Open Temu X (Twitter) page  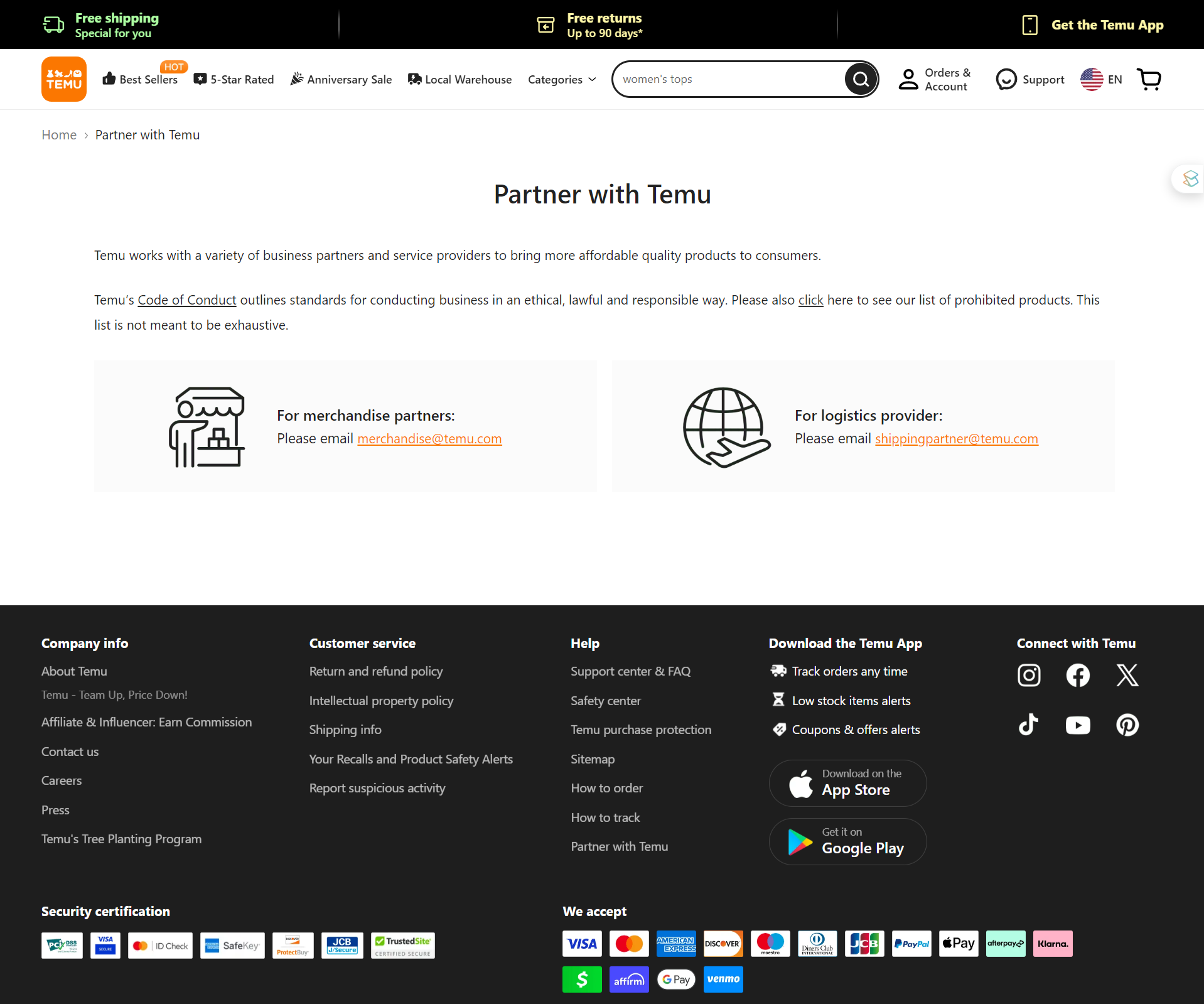click(x=1127, y=676)
